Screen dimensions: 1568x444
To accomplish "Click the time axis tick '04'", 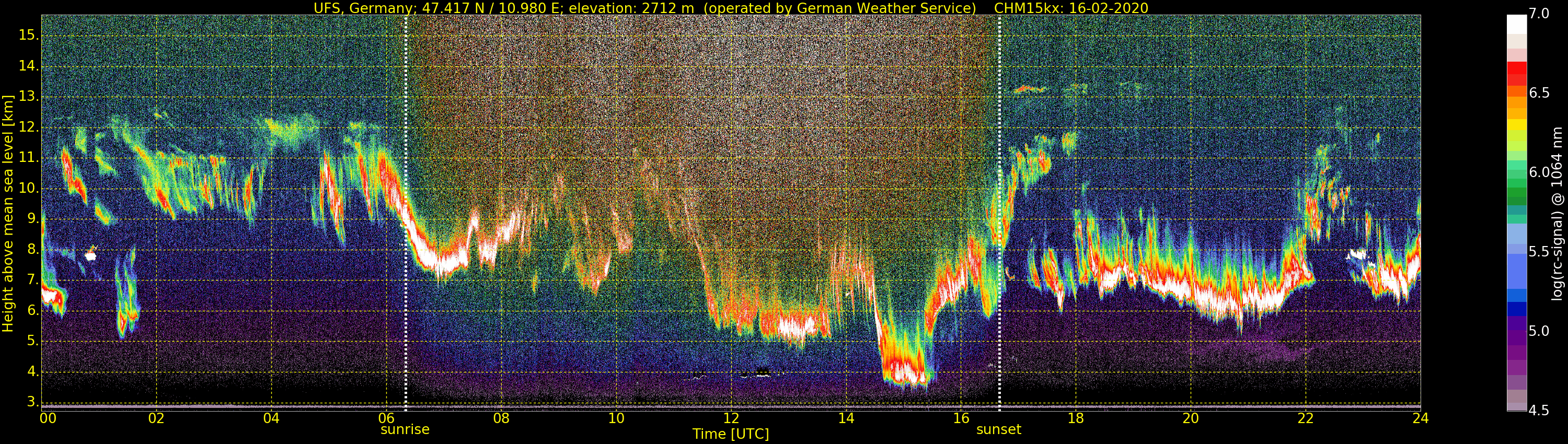I will click(271, 418).
